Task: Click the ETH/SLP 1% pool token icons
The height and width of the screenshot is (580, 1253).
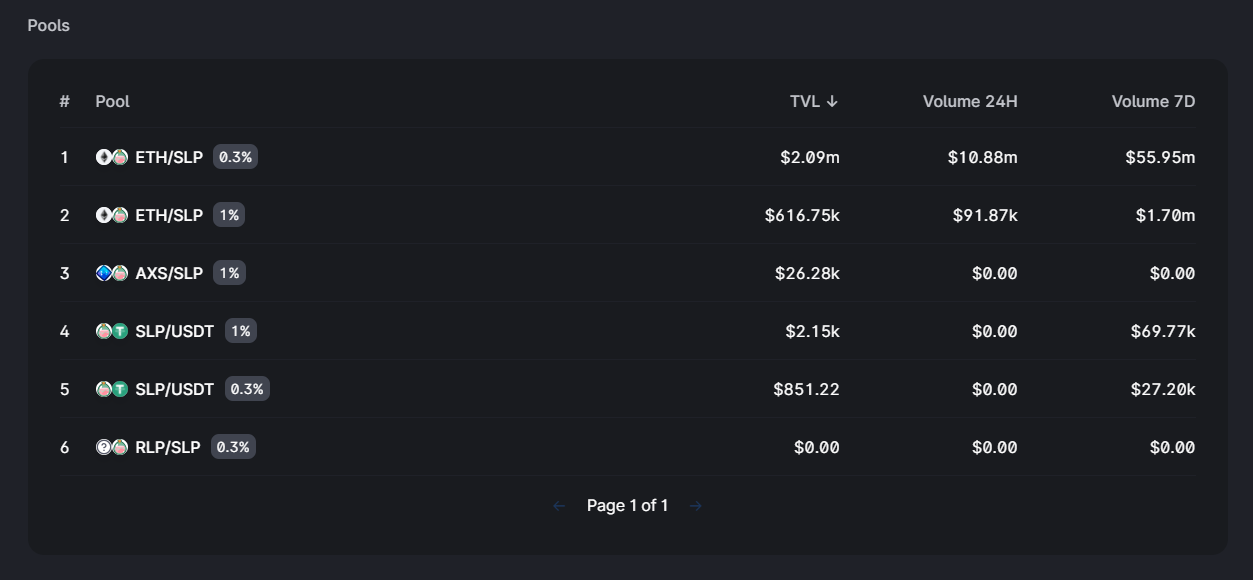Action: pos(112,215)
